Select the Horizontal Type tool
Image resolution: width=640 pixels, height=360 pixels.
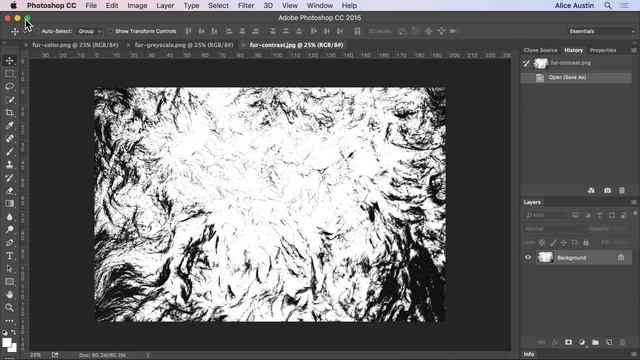click(x=9, y=256)
